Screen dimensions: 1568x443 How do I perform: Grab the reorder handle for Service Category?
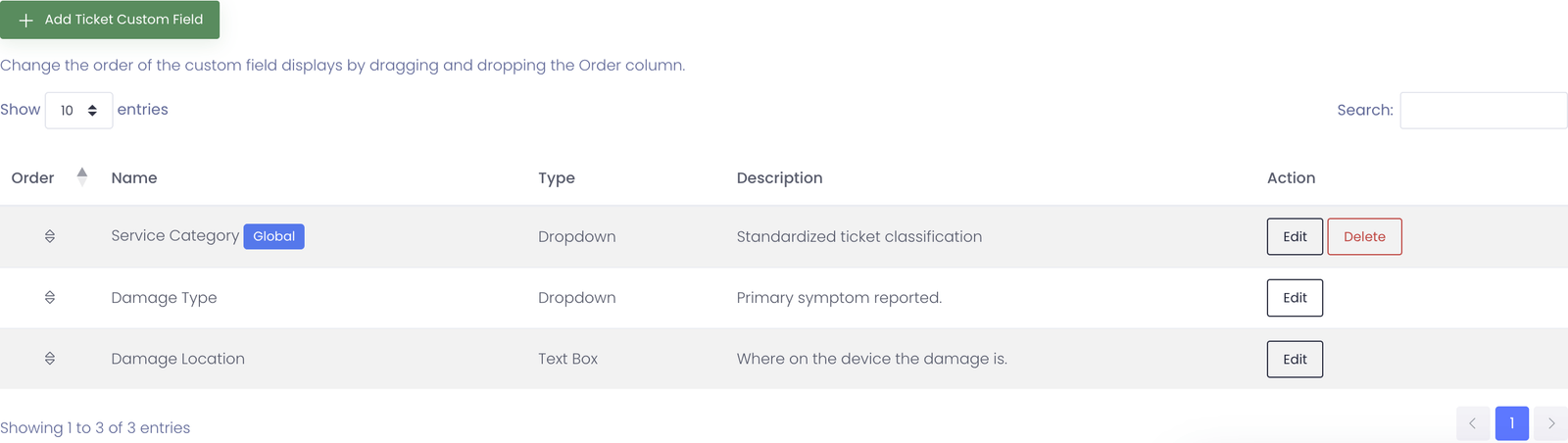click(50, 236)
